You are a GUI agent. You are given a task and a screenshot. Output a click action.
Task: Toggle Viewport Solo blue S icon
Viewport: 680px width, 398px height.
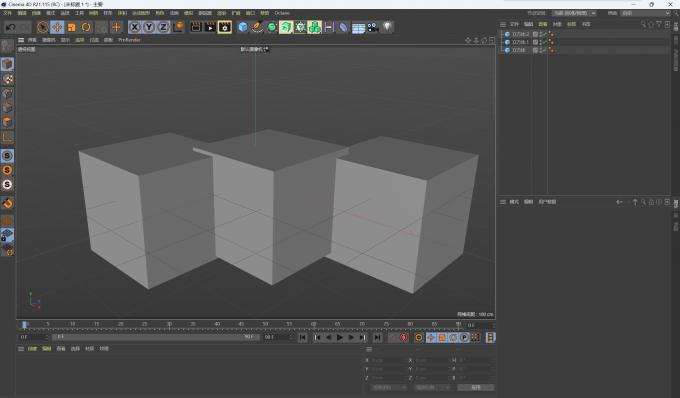7,156
